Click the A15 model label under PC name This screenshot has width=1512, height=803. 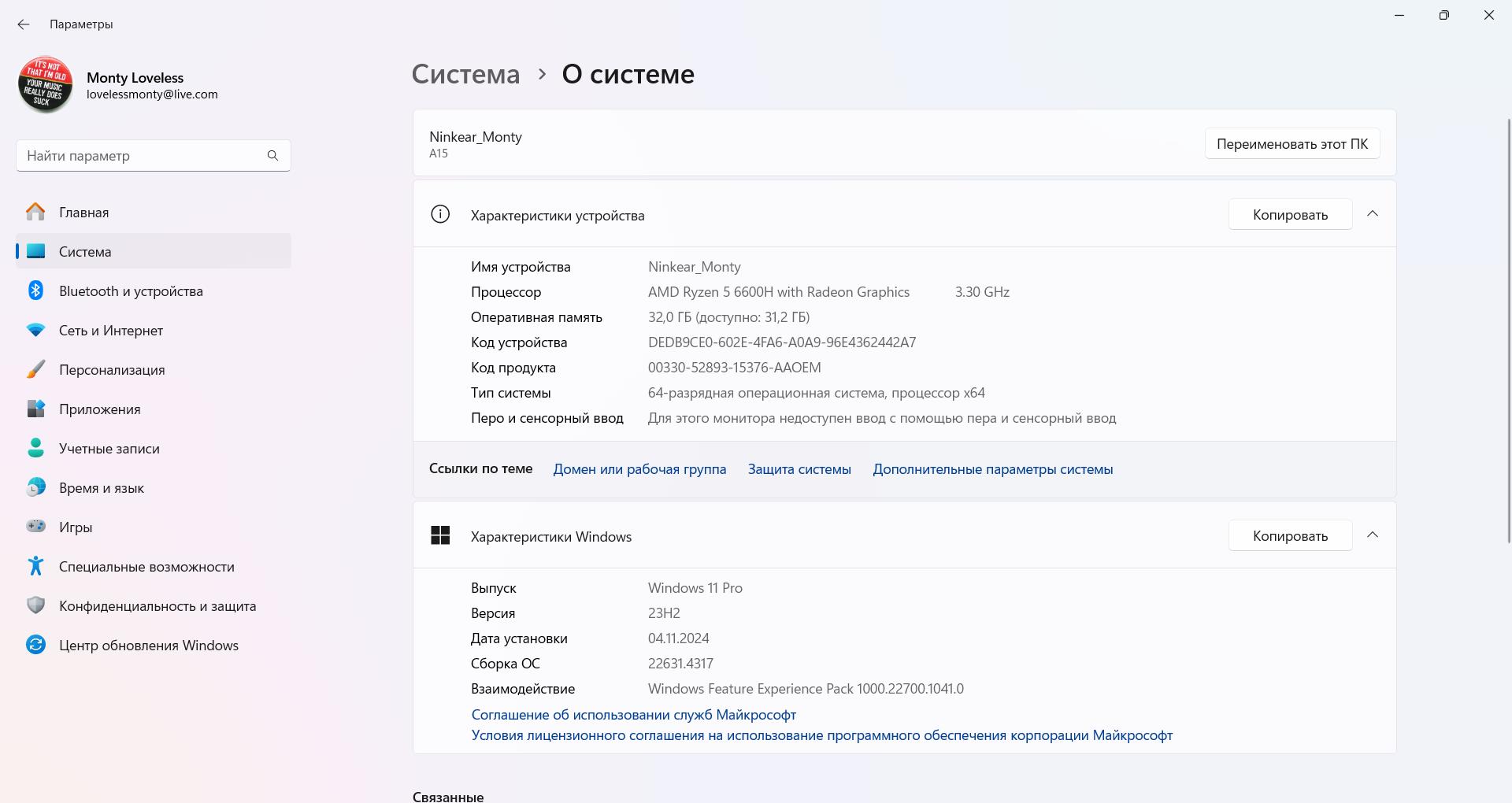pyautogui.click(x=439, y=154)
